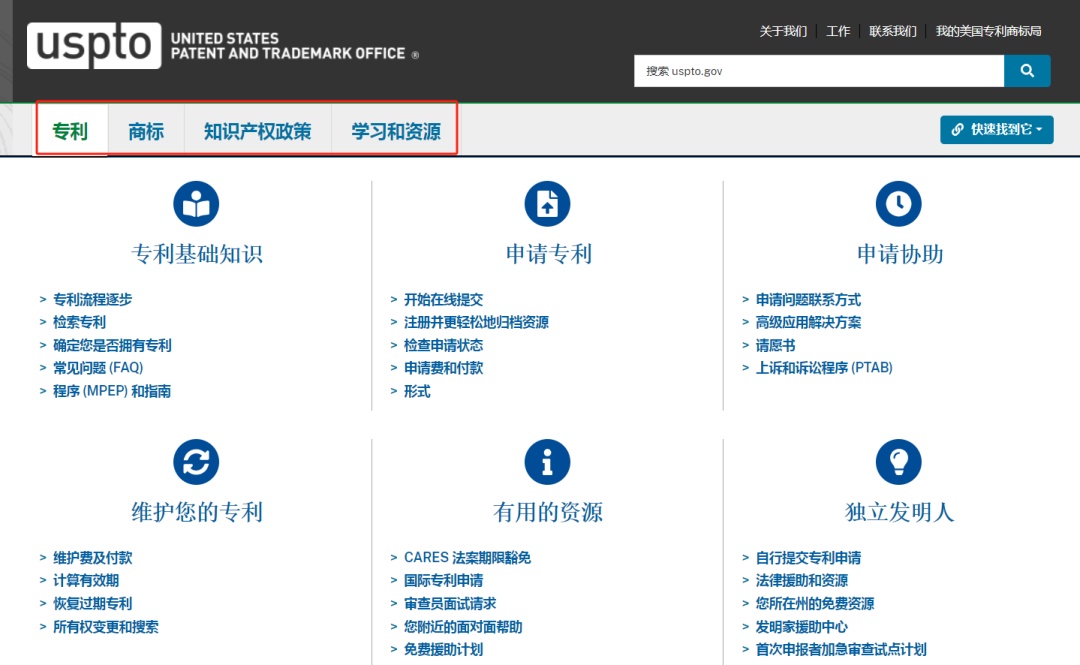This screenshot has width=1080, height=665.
Task: Type in the 搜索 uspto.gov search field
Action: [818, 71]
